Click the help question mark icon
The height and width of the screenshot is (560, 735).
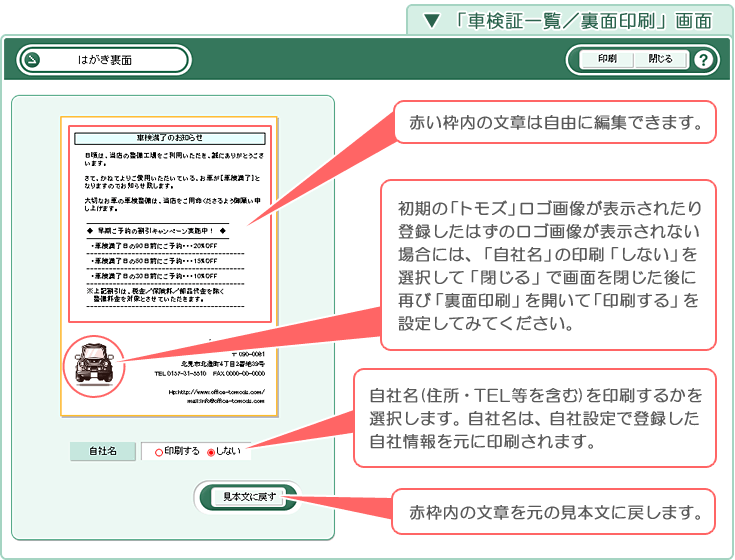(703, 60)
